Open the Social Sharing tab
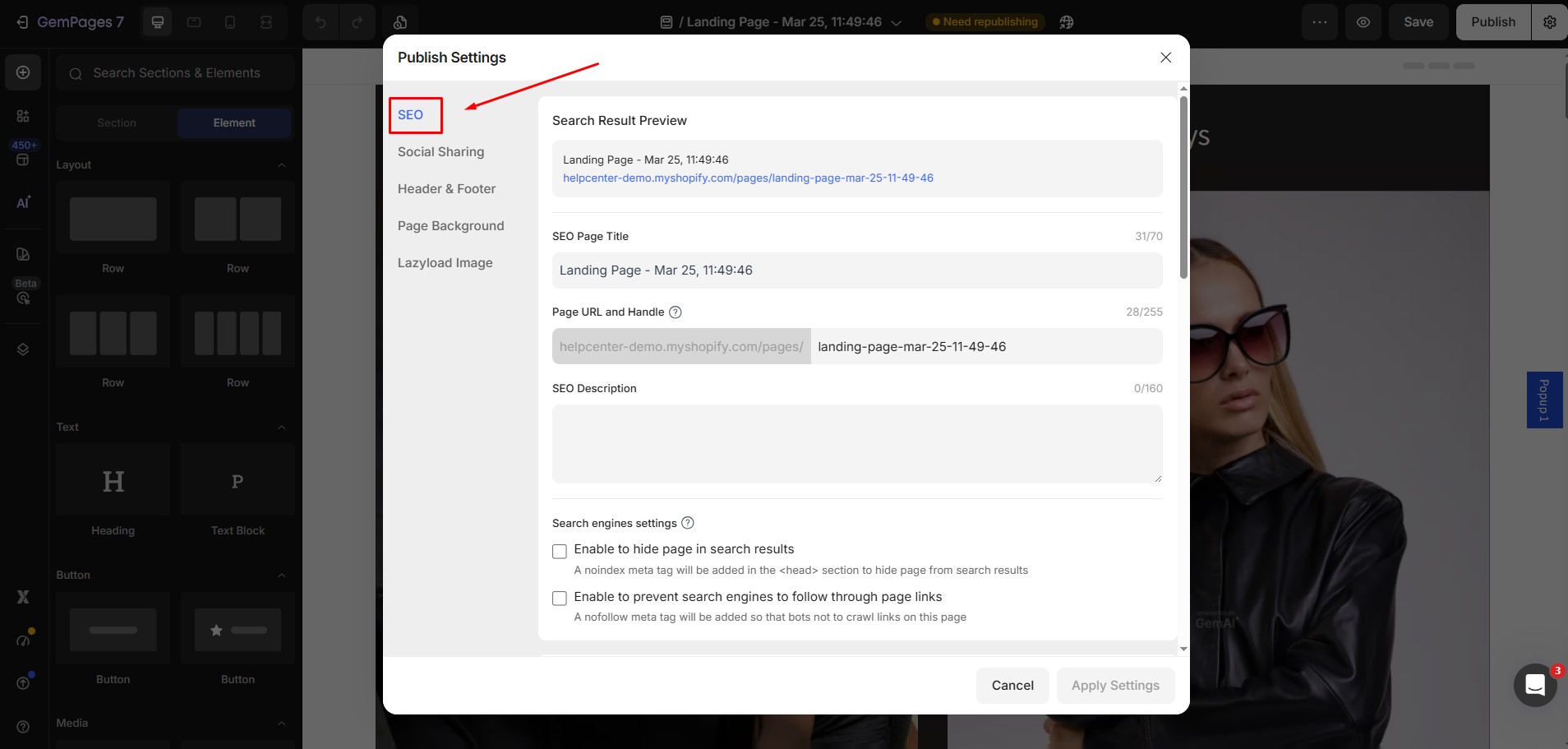Viewport: 1568px width, 749px height. (440, 152)
